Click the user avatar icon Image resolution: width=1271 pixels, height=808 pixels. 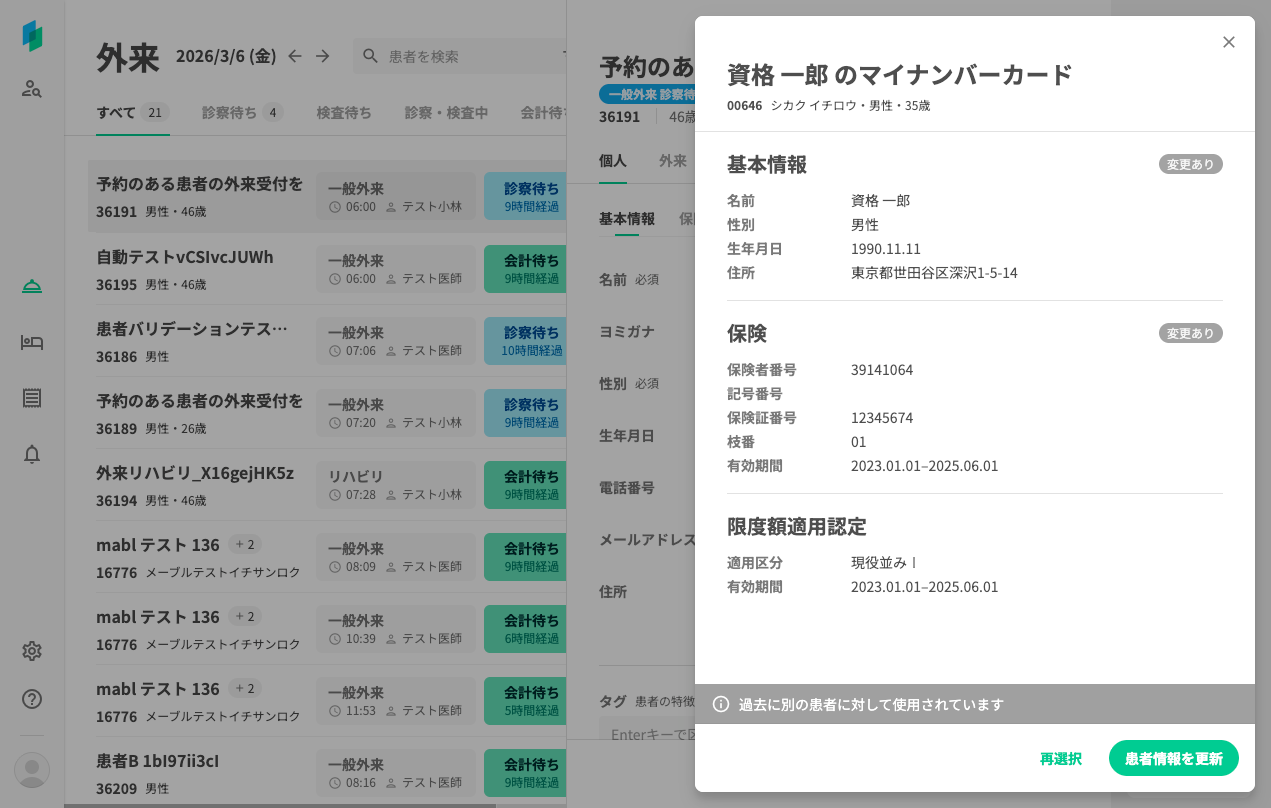pos(32,770)
